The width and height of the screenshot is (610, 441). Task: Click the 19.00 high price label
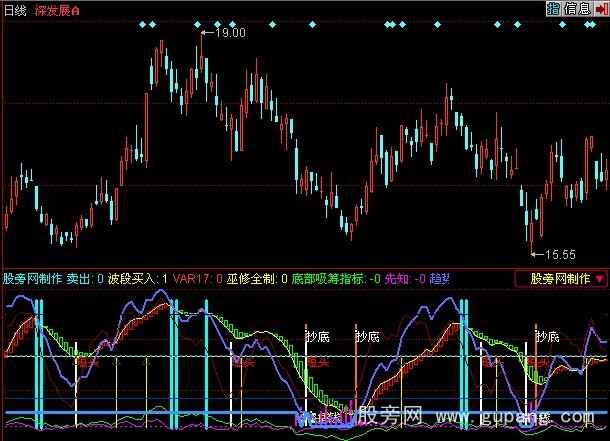[230, 33]
